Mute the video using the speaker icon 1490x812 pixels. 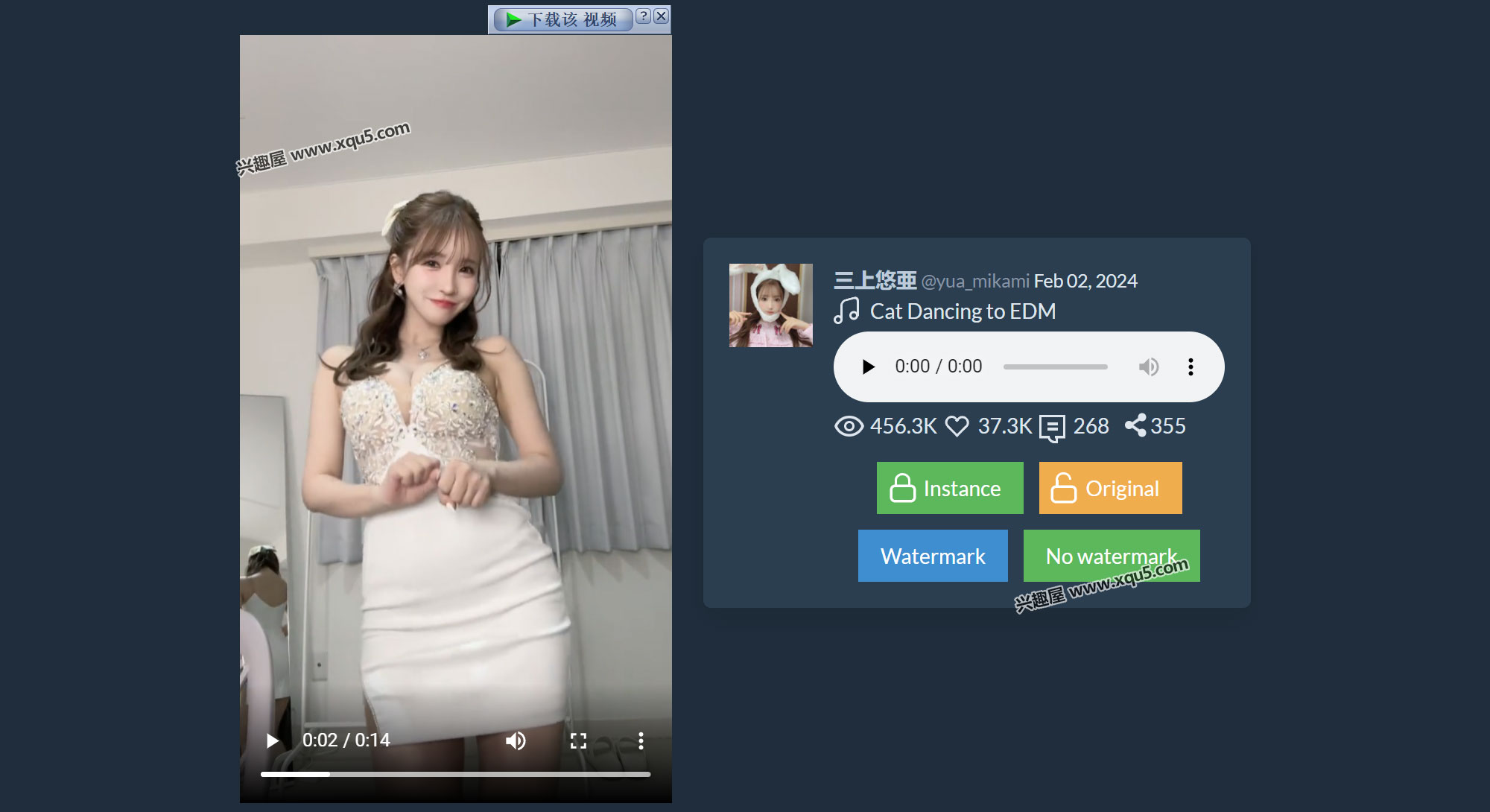point(516,740)
